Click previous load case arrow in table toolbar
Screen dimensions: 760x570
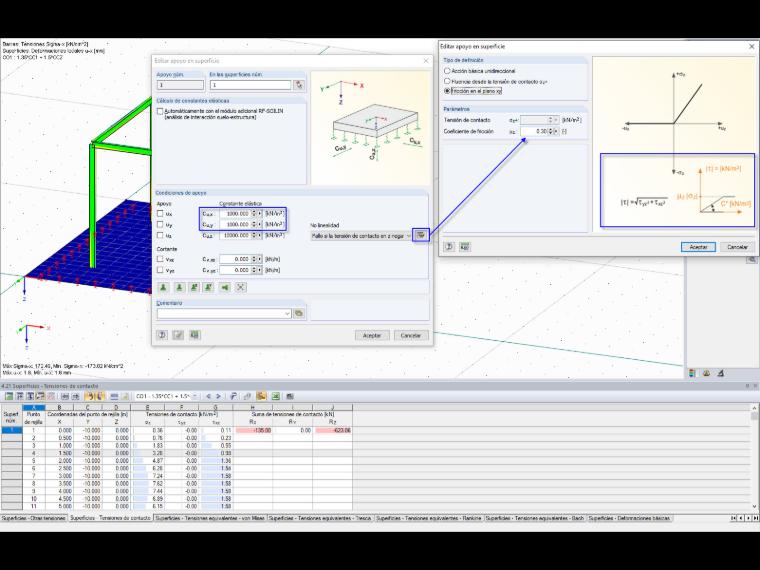click(208, 396)
